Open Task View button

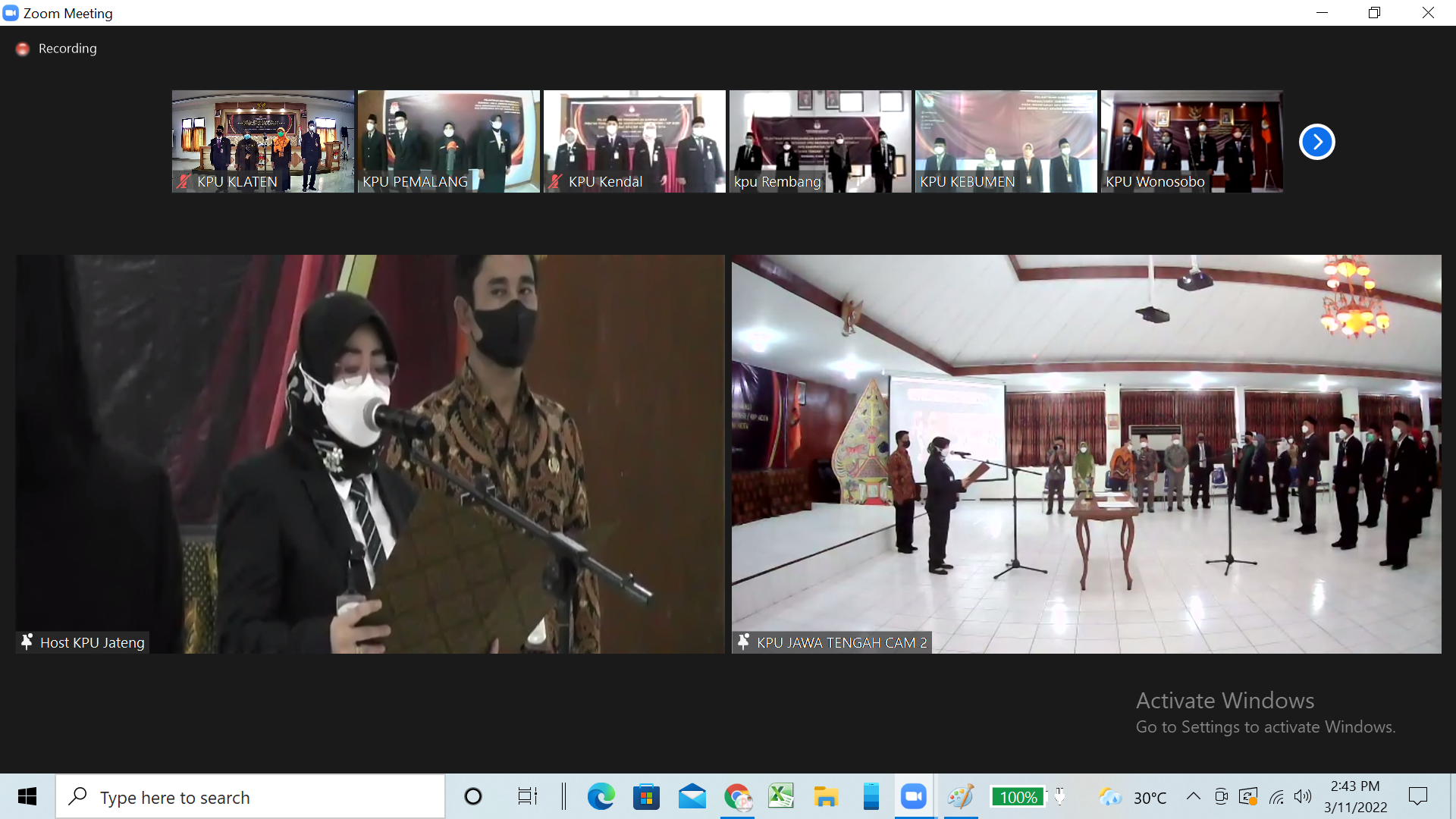[527, 796]
